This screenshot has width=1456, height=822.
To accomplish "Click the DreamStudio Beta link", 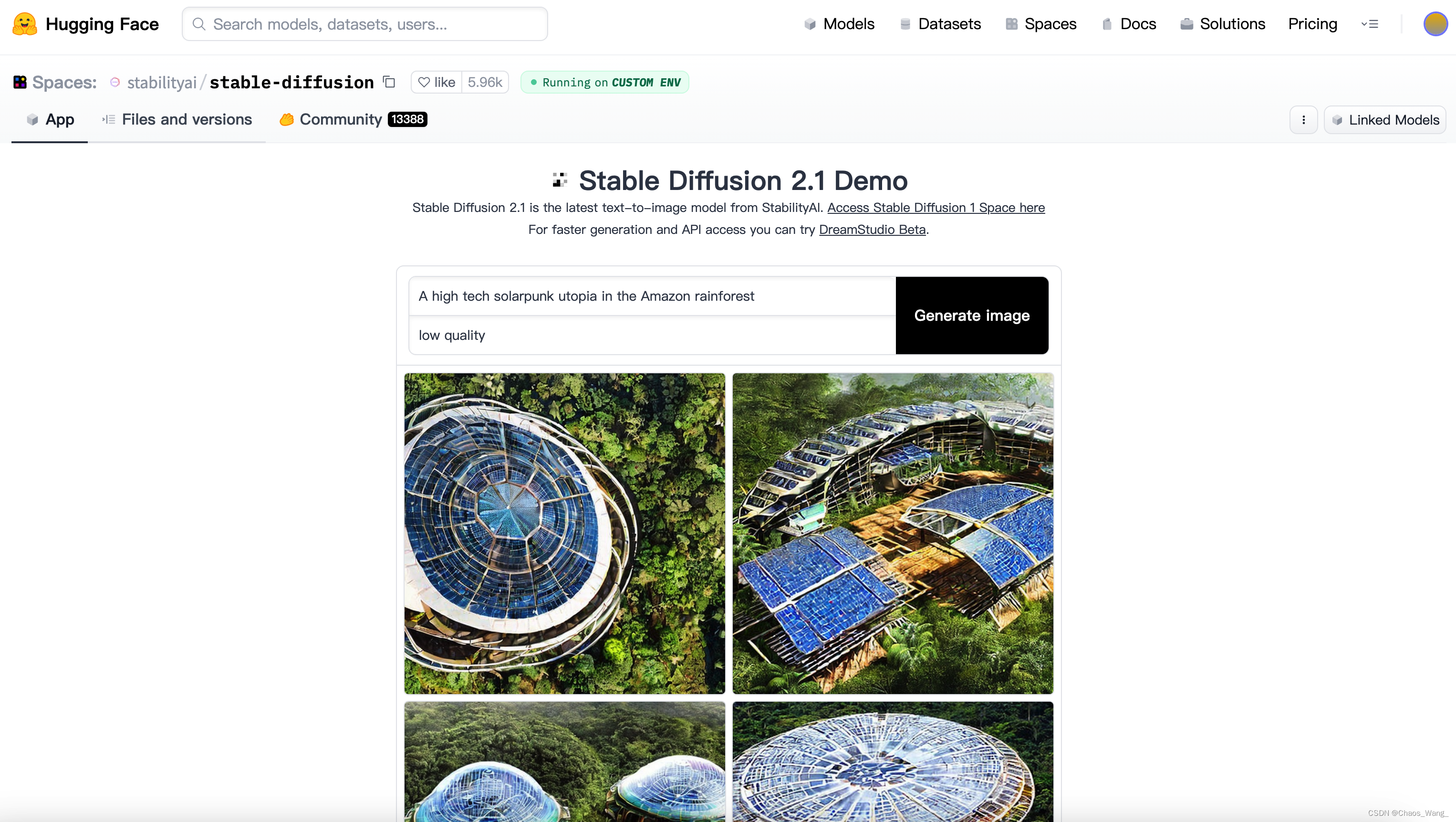I will (872, 229).
